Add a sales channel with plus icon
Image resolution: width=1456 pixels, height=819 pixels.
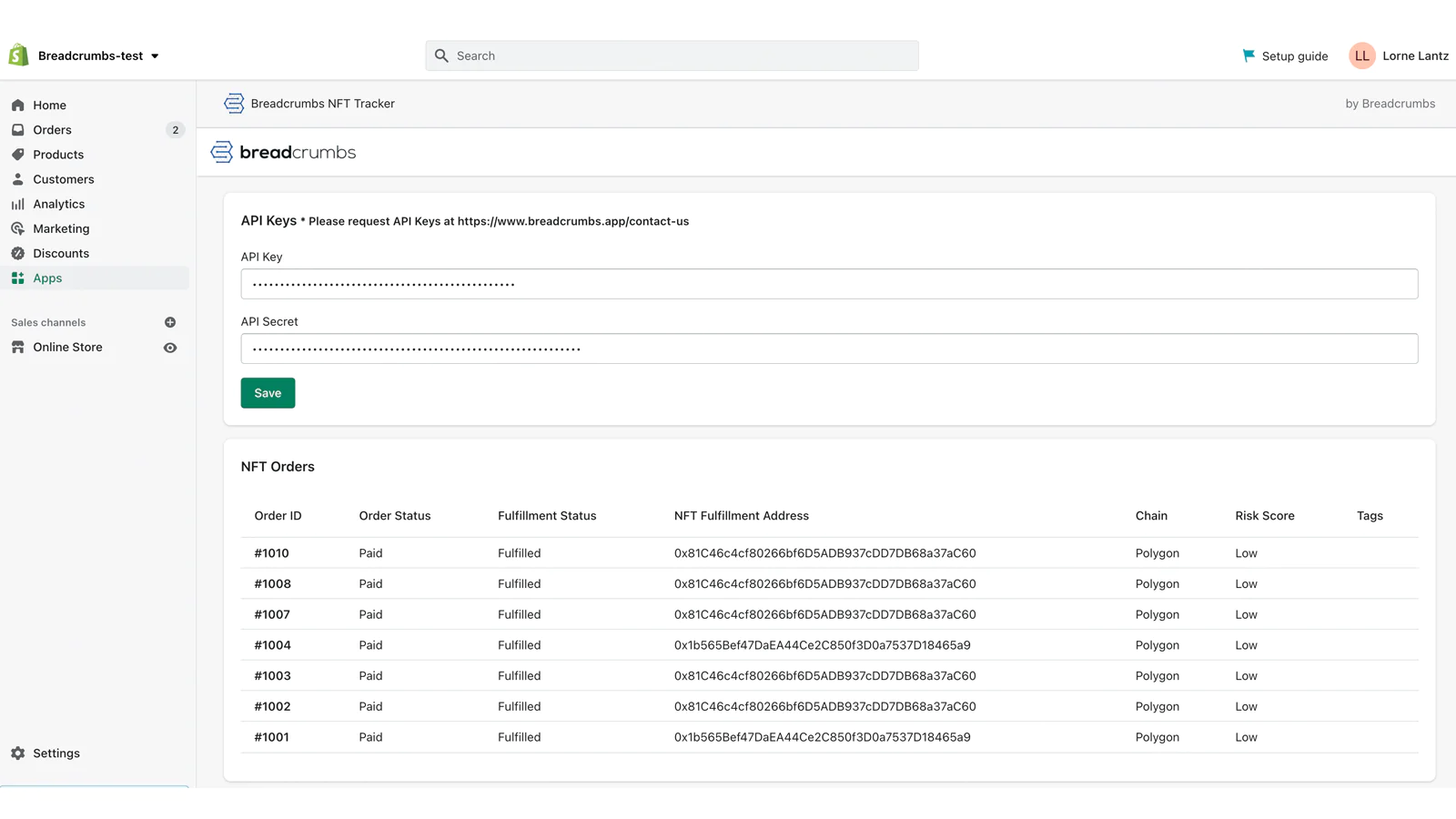[170, 322]
